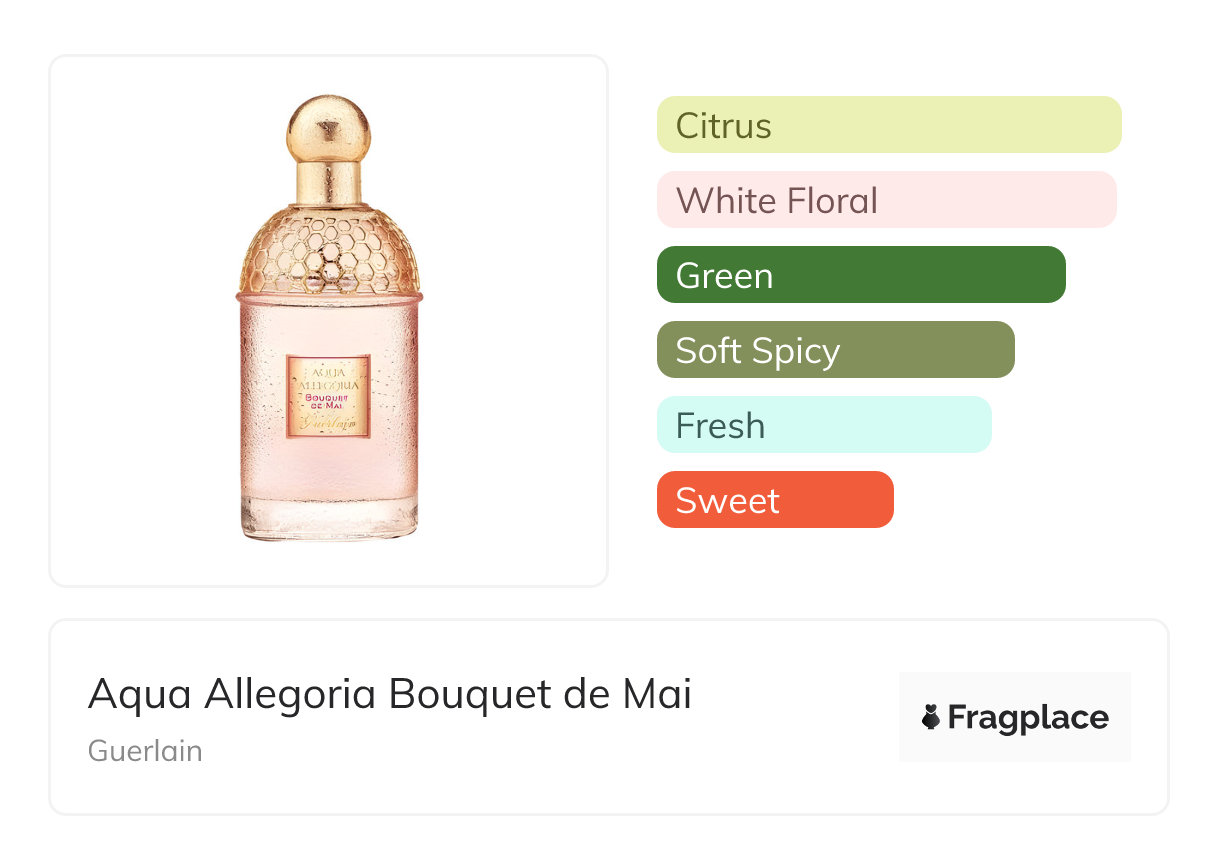Select the Fresh accord bar
This screenshot has width=1218, height=864.
click(x=824, y=425)
